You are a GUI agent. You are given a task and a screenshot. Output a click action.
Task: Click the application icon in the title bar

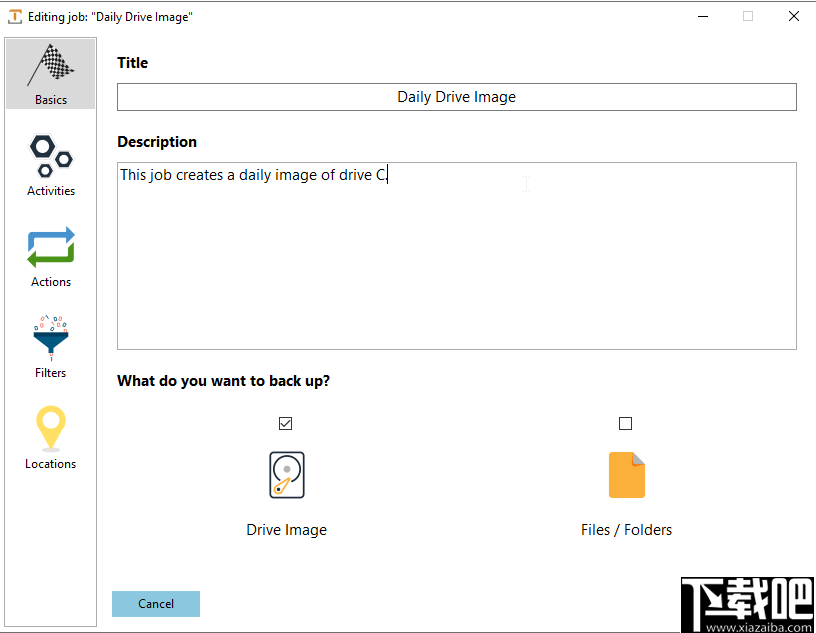[13, 16]
